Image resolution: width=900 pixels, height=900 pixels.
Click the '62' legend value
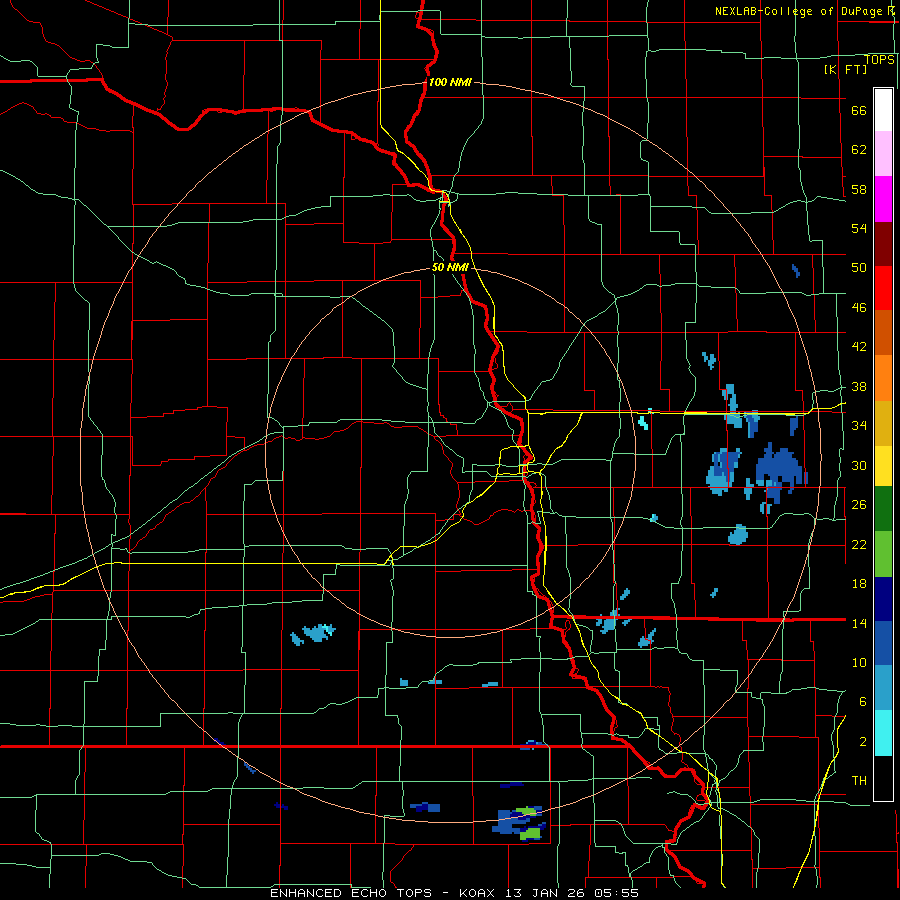(859, 149)
